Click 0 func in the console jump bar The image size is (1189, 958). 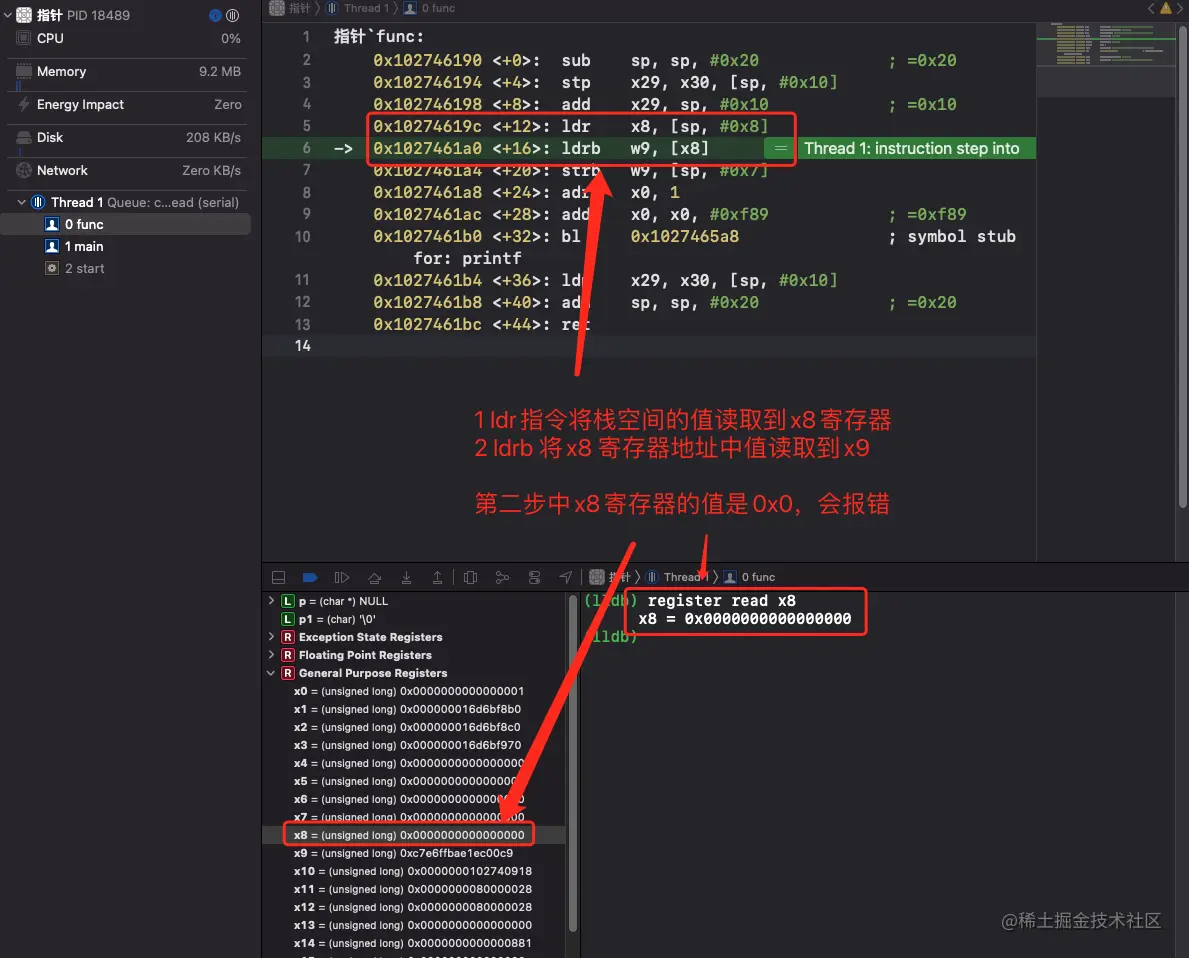coord(755,577)
